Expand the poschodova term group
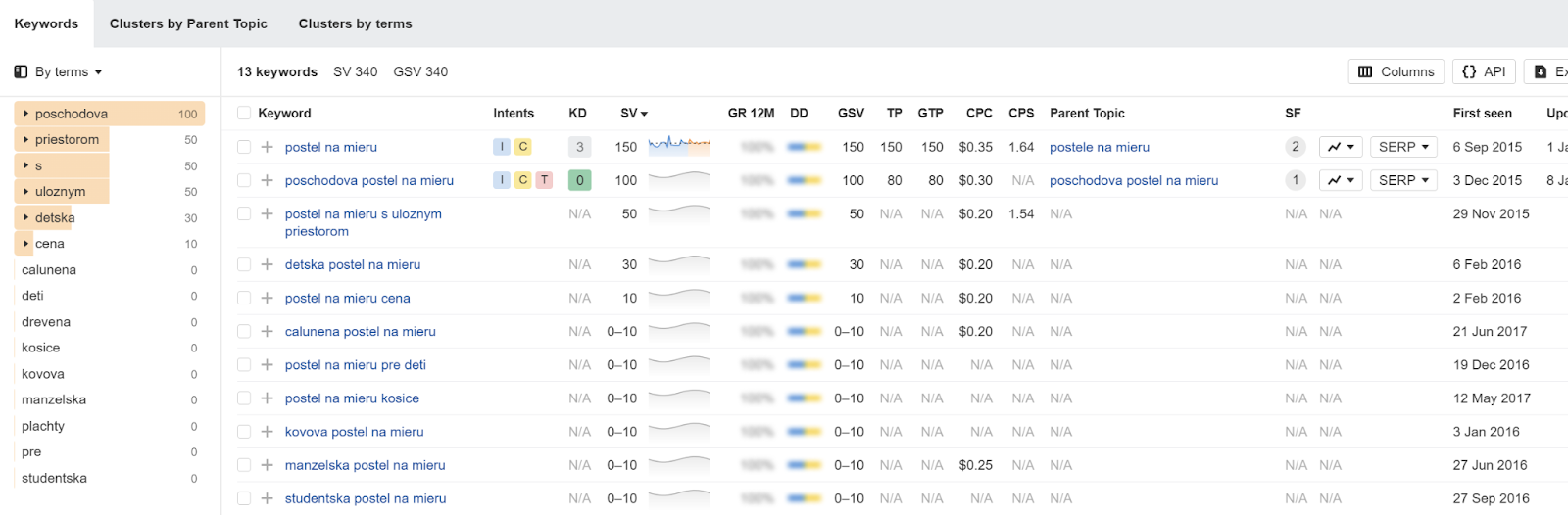 [25, 114]
